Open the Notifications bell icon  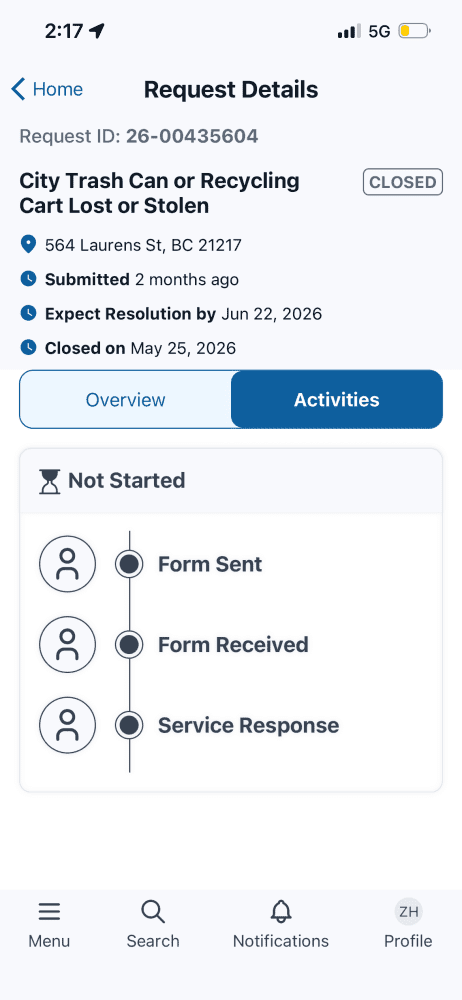(x=281, y=911)
